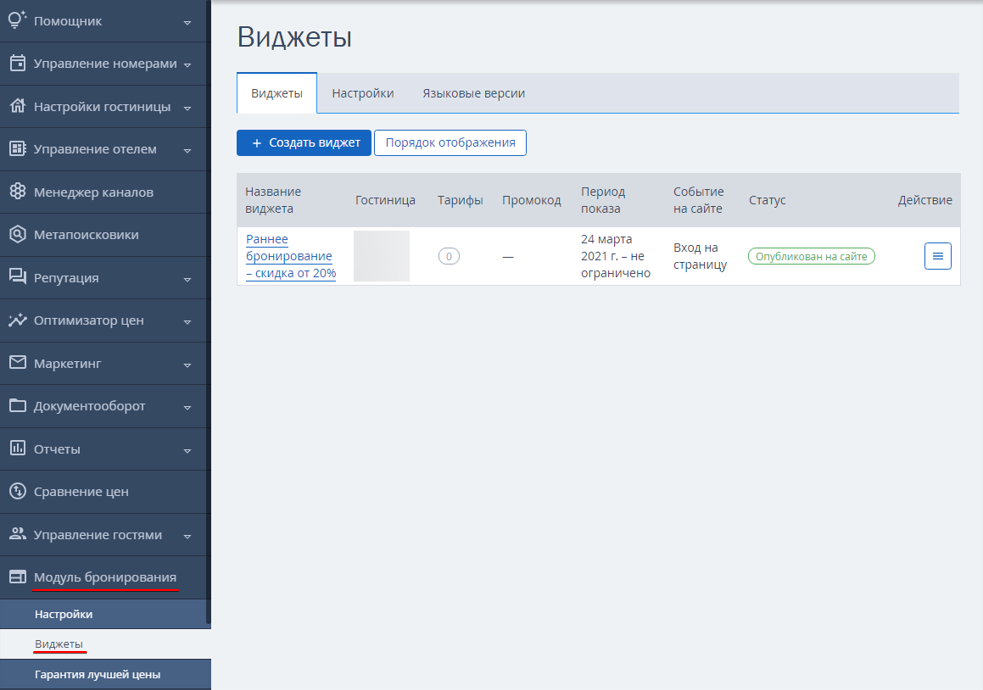
Task: Click the Виджеты page heading
Action: click(294, 37)
